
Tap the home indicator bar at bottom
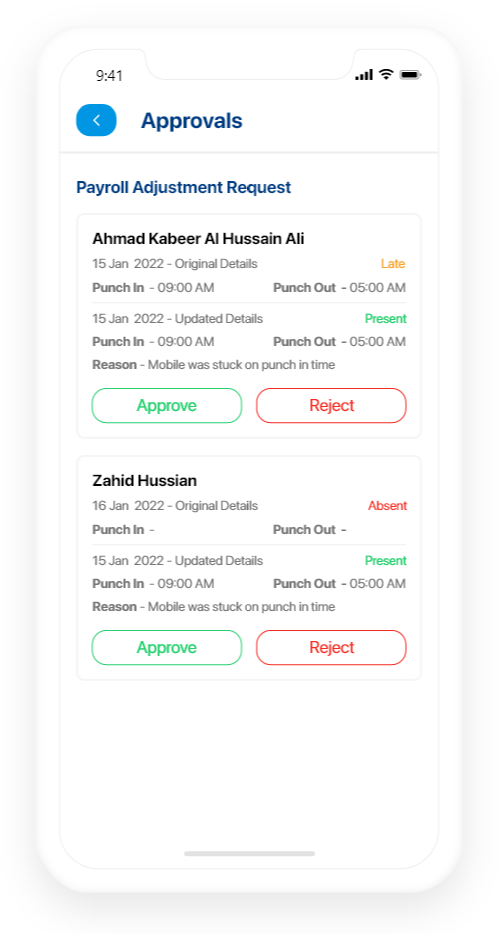(x=250, y=854)
